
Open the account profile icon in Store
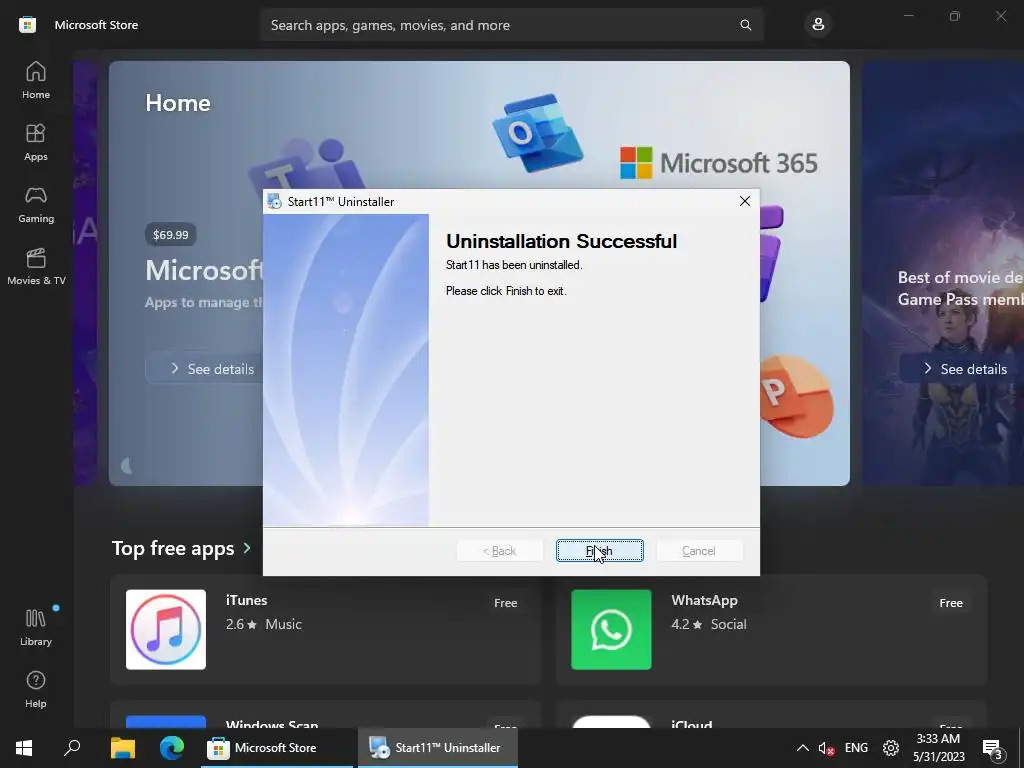tap(818, 25)
